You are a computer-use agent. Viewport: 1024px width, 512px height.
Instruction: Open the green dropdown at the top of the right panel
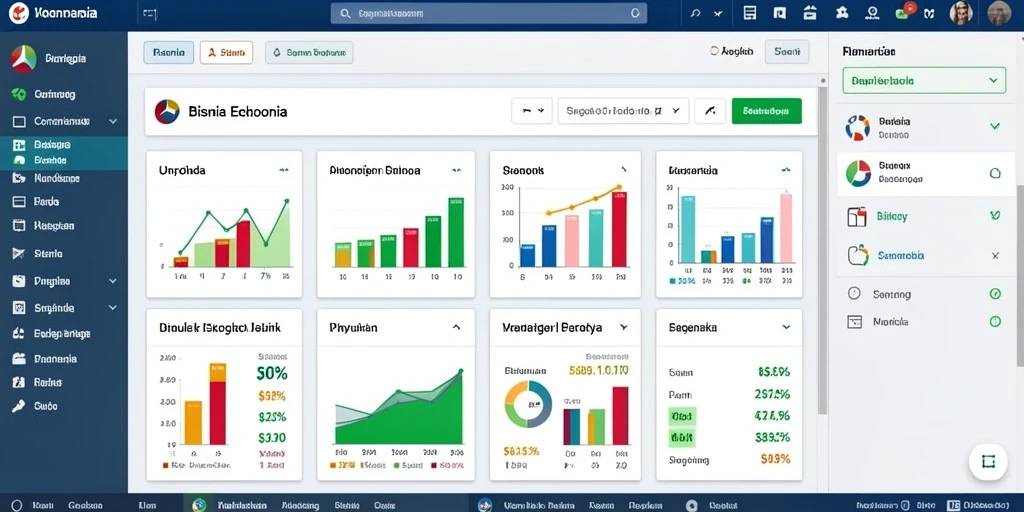pos(924,80)
